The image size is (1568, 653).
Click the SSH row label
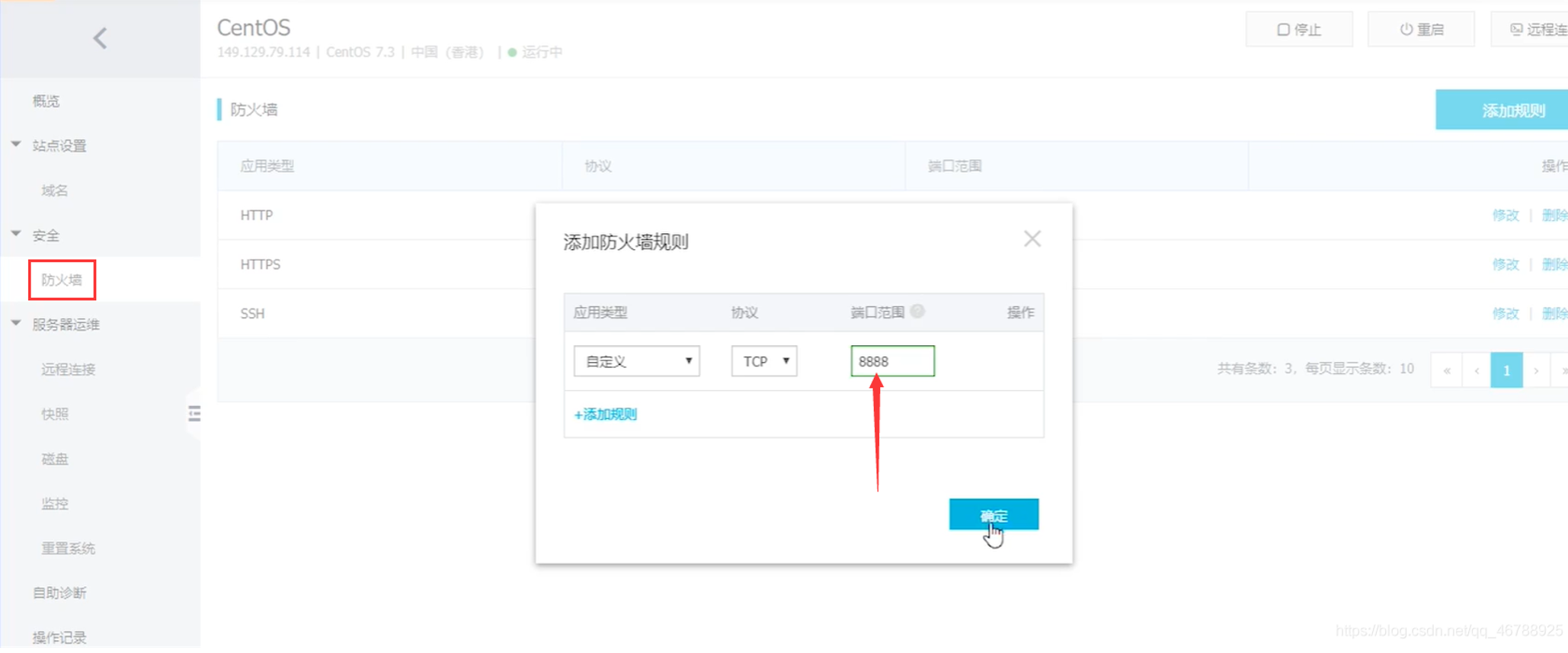point(253,313)
